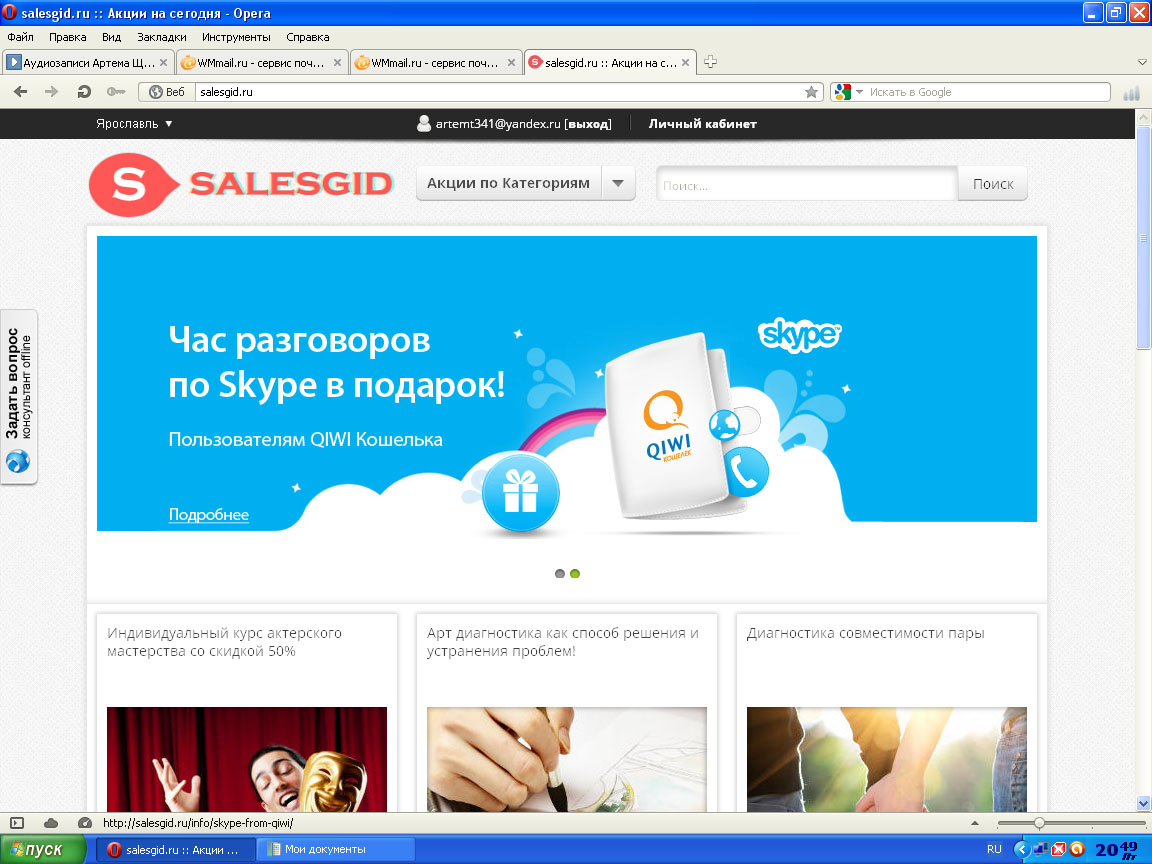Click the view options arrow in status bar

tap(975, 823)
